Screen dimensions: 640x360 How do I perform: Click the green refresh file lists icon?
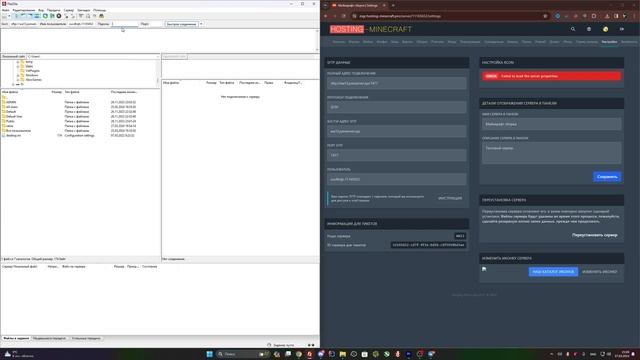45,16
